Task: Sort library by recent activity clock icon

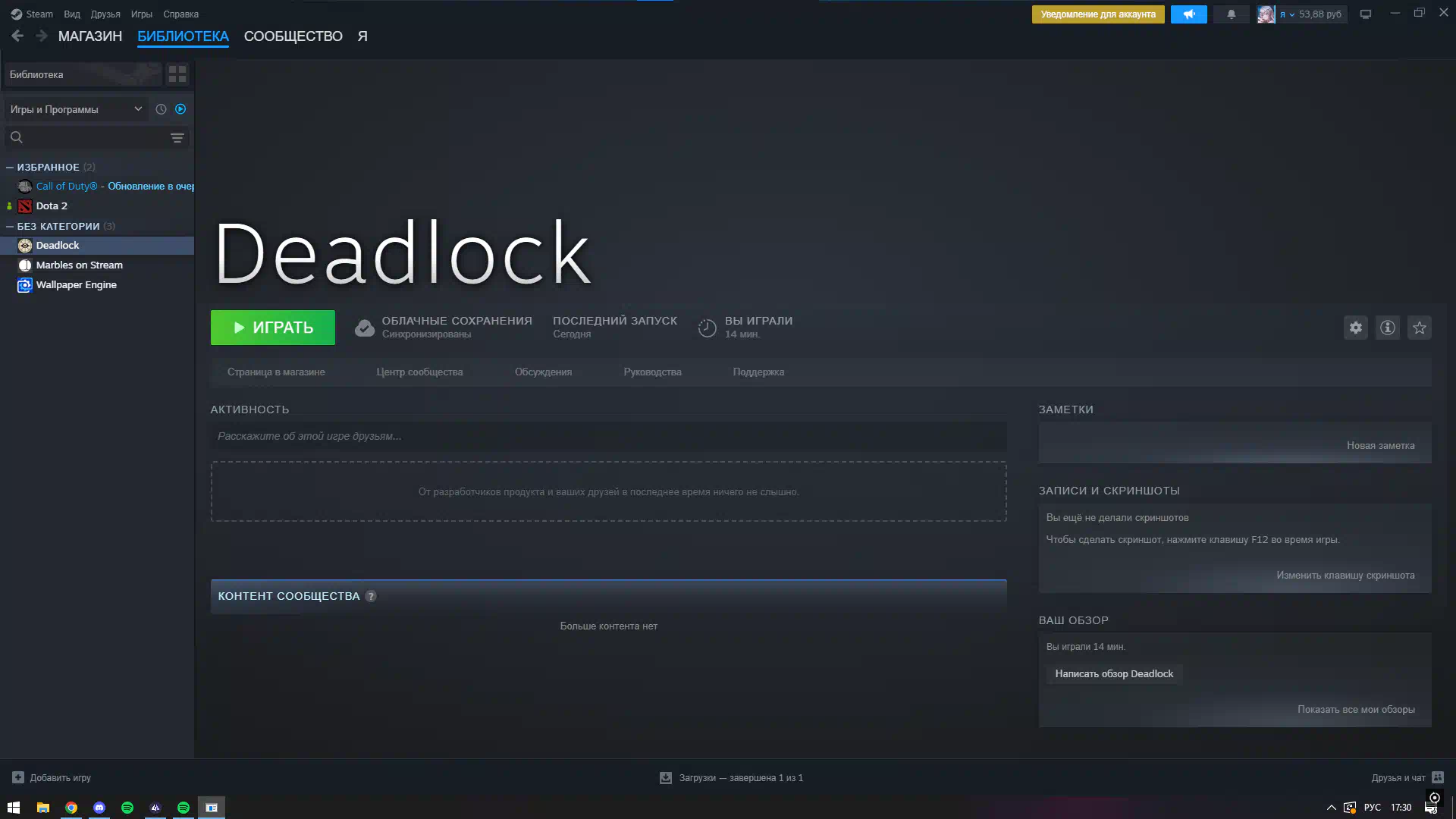Action: coord(161,109)
